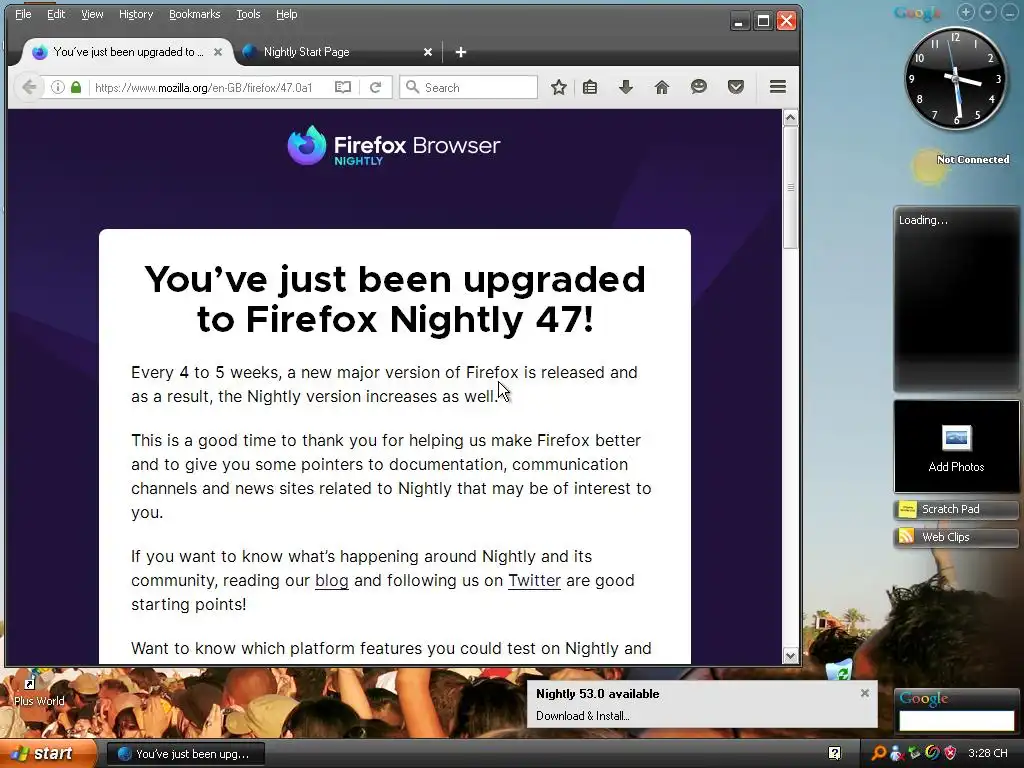Close the 'You've just been upgraded' tab
This screenshot has width=1024, height=768.
pos(218,52)
